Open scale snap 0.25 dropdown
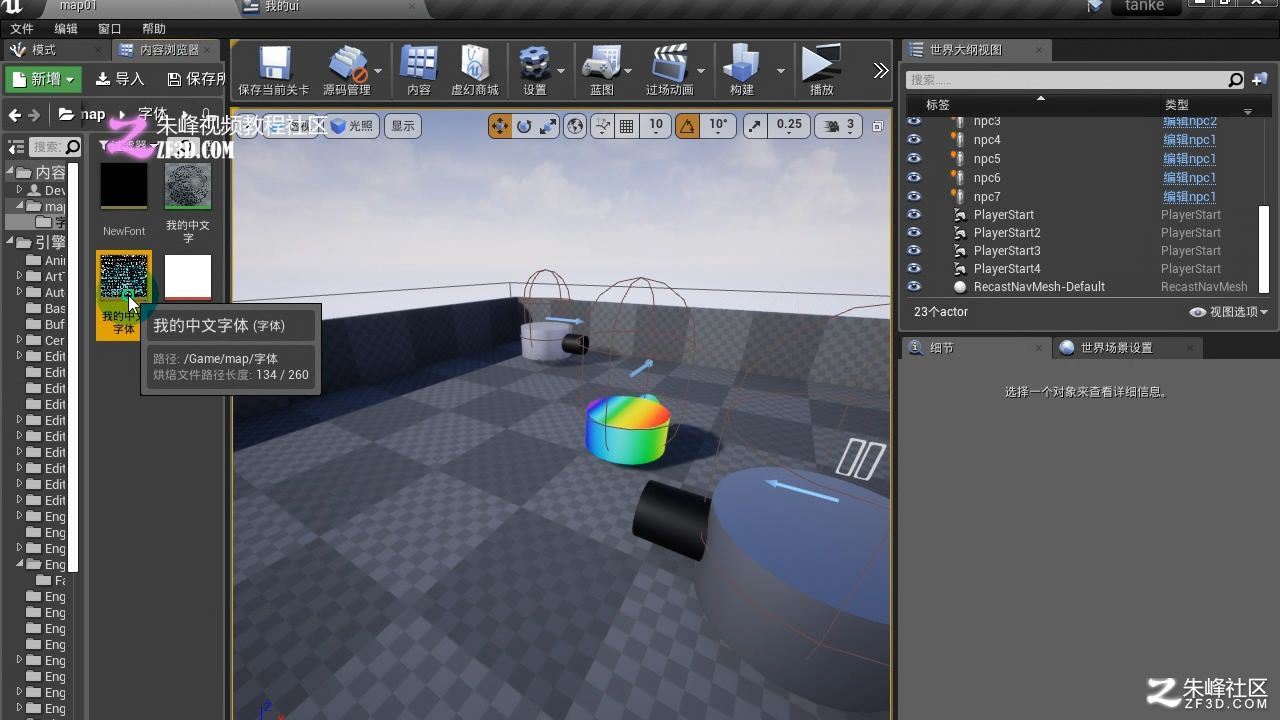1280x720 pixels. tap(789, 126)
